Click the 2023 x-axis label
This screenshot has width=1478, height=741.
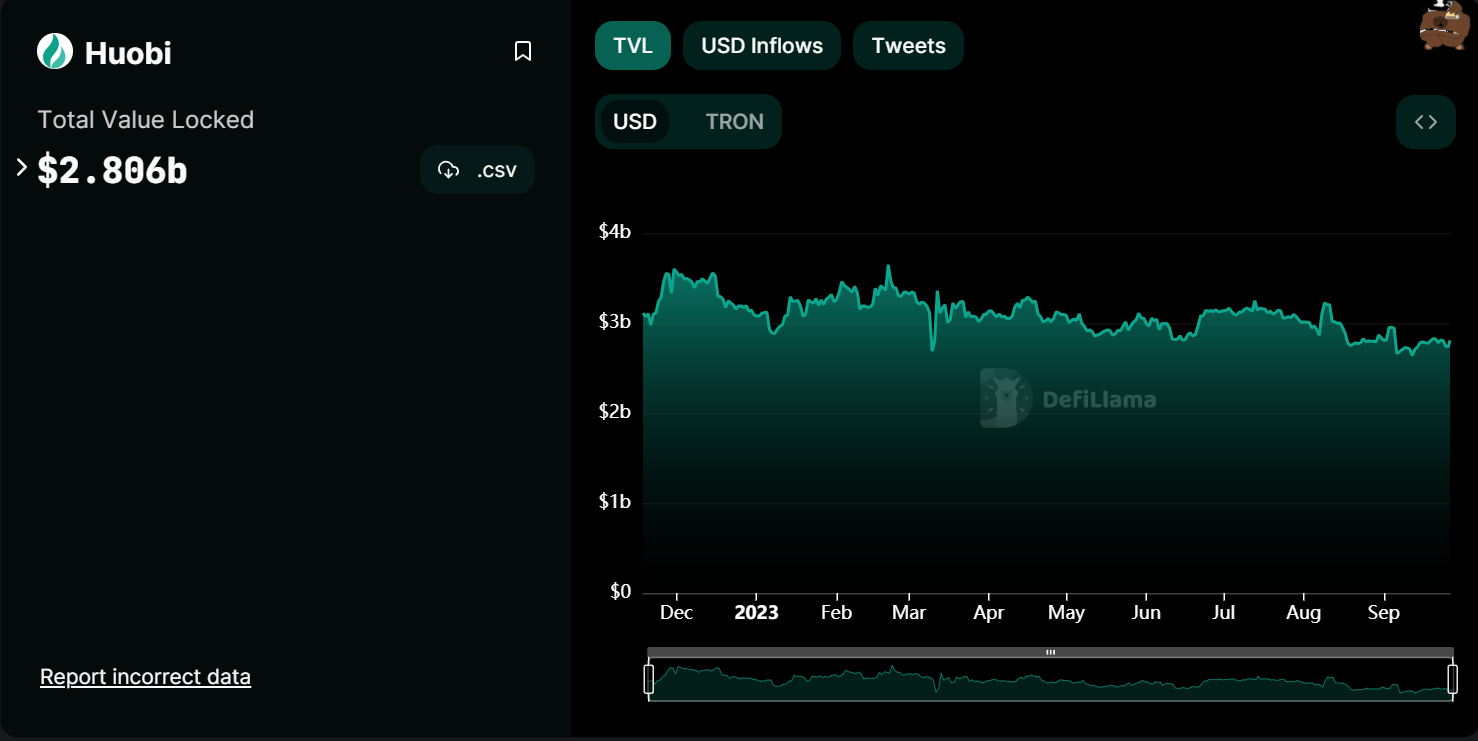point(756,613)
